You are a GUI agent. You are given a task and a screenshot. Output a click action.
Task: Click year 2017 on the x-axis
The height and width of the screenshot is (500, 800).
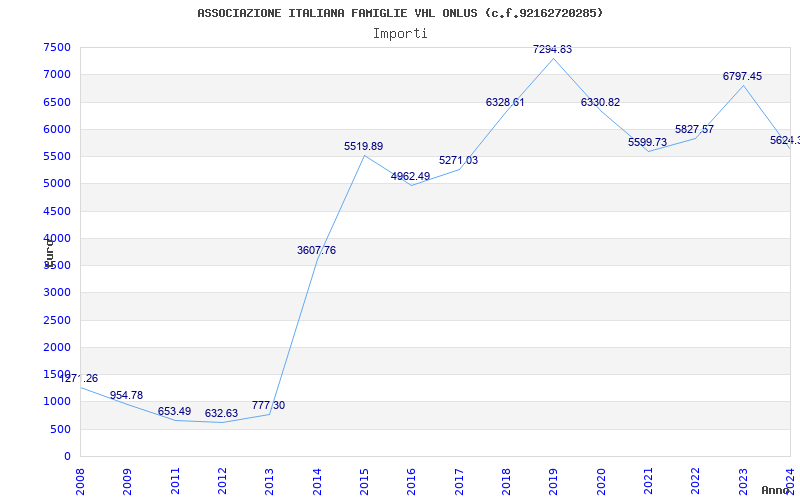(459, 482)
